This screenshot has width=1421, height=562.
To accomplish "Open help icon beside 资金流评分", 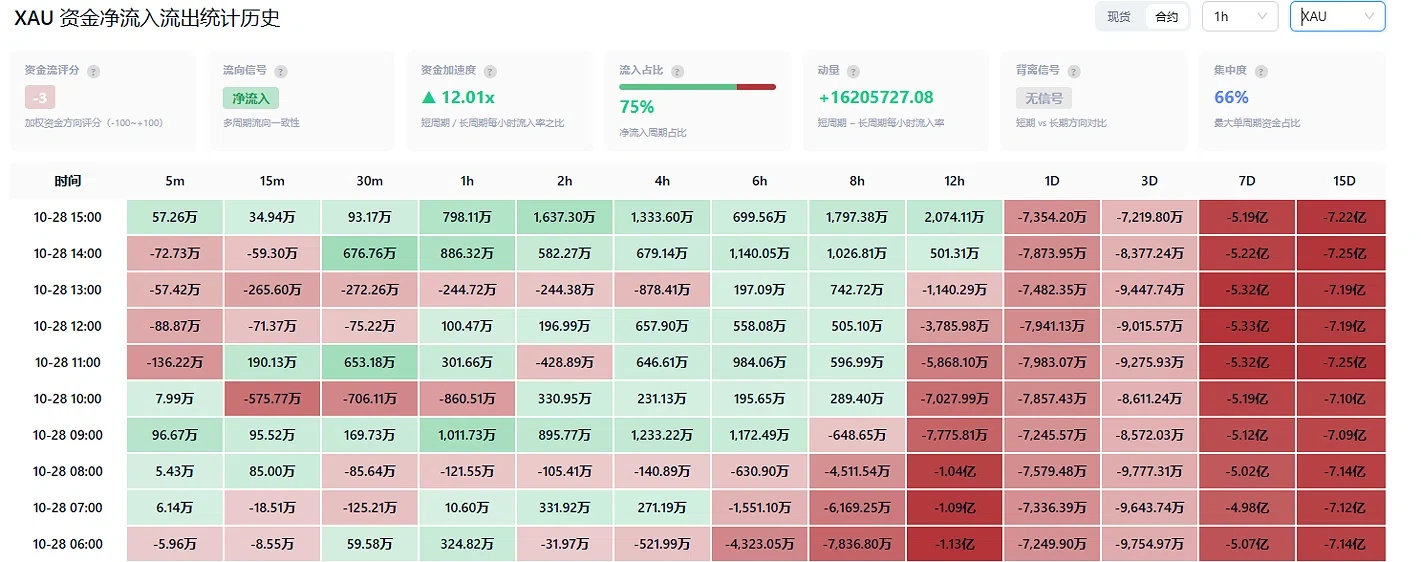I will point(93,71).
